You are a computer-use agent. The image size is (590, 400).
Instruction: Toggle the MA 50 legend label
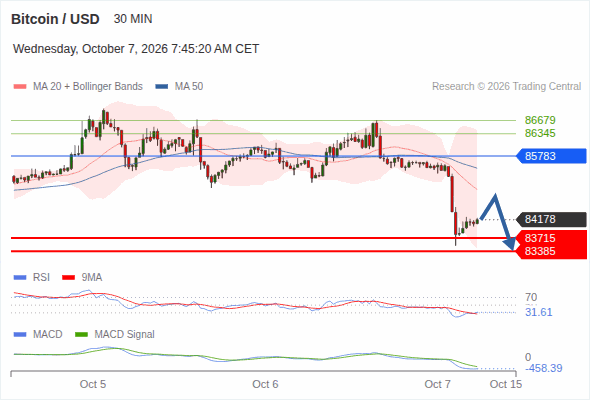point(189,87)
